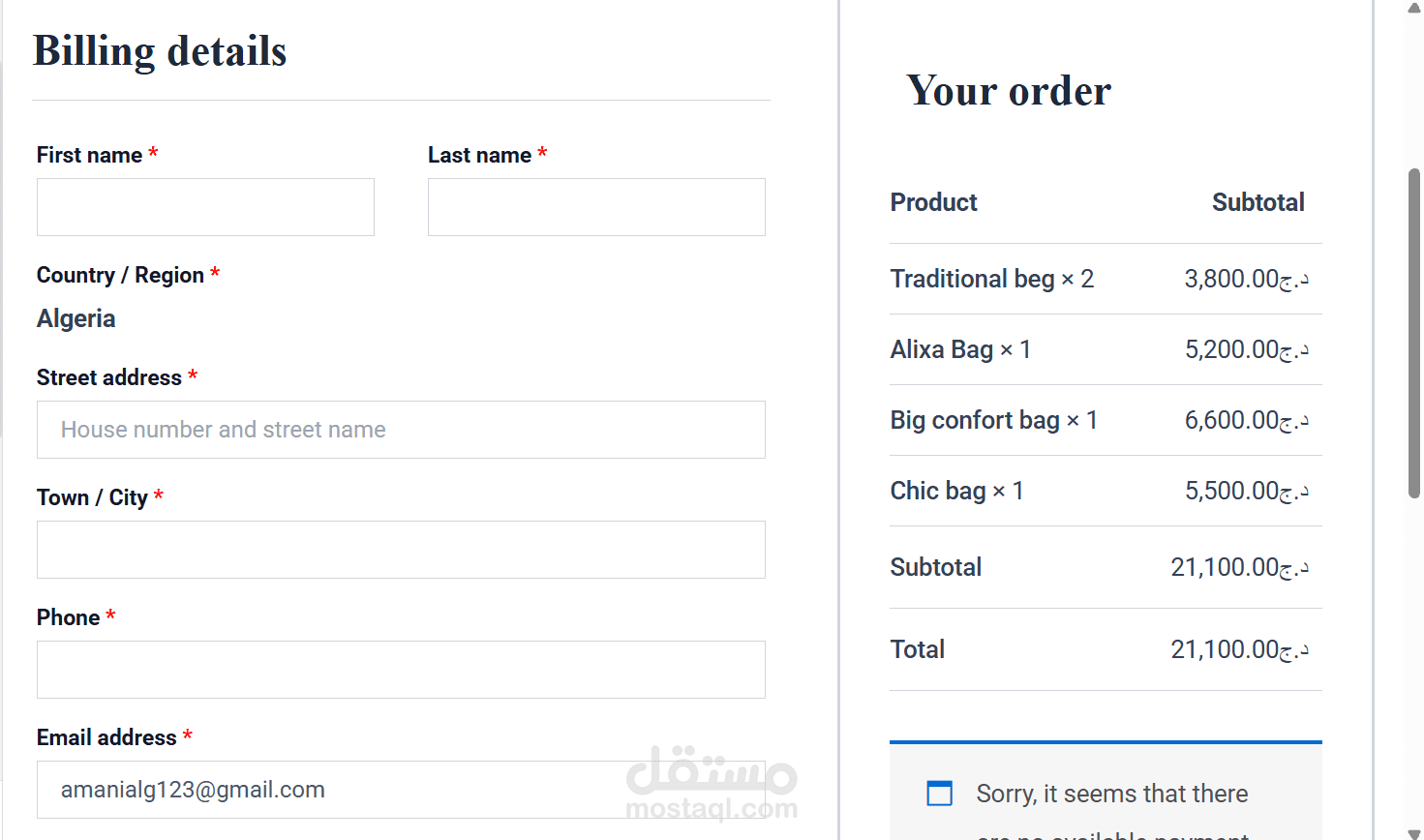
Task: Click the scrollbar down arrow
Action: coord(1413,832)
